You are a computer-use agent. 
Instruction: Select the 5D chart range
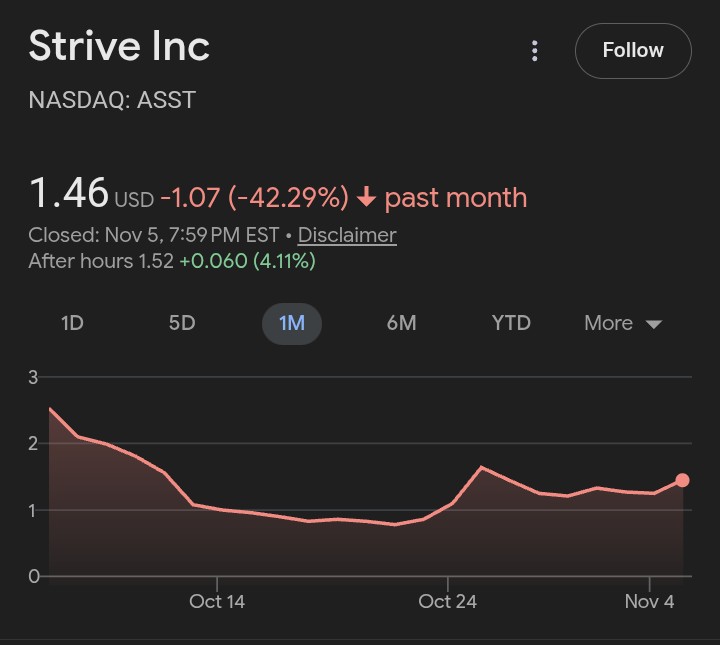pos(182,323)
